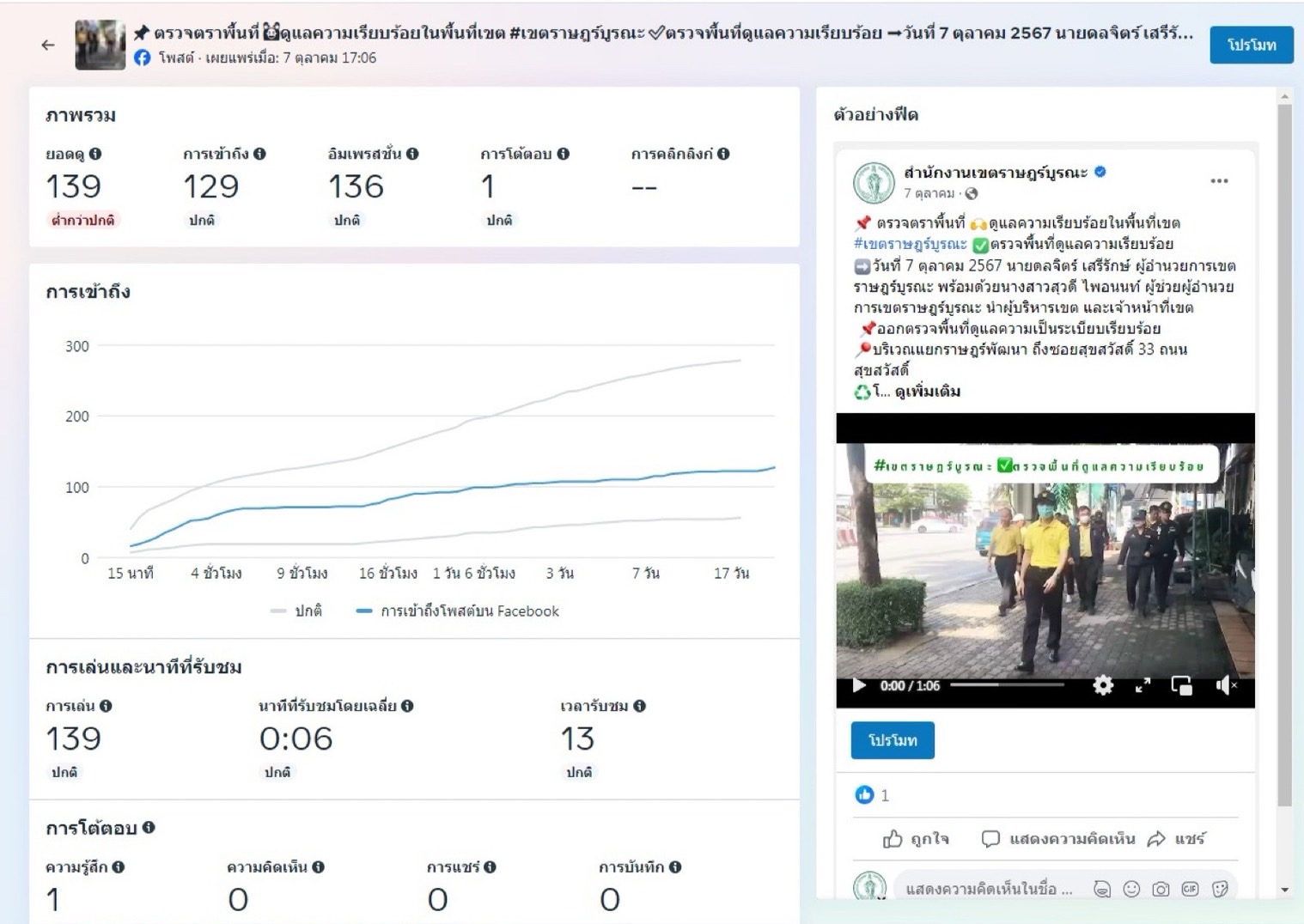Click the comment input field
The width and height of the screenshot is (1304, 924).
pos(988,889)
